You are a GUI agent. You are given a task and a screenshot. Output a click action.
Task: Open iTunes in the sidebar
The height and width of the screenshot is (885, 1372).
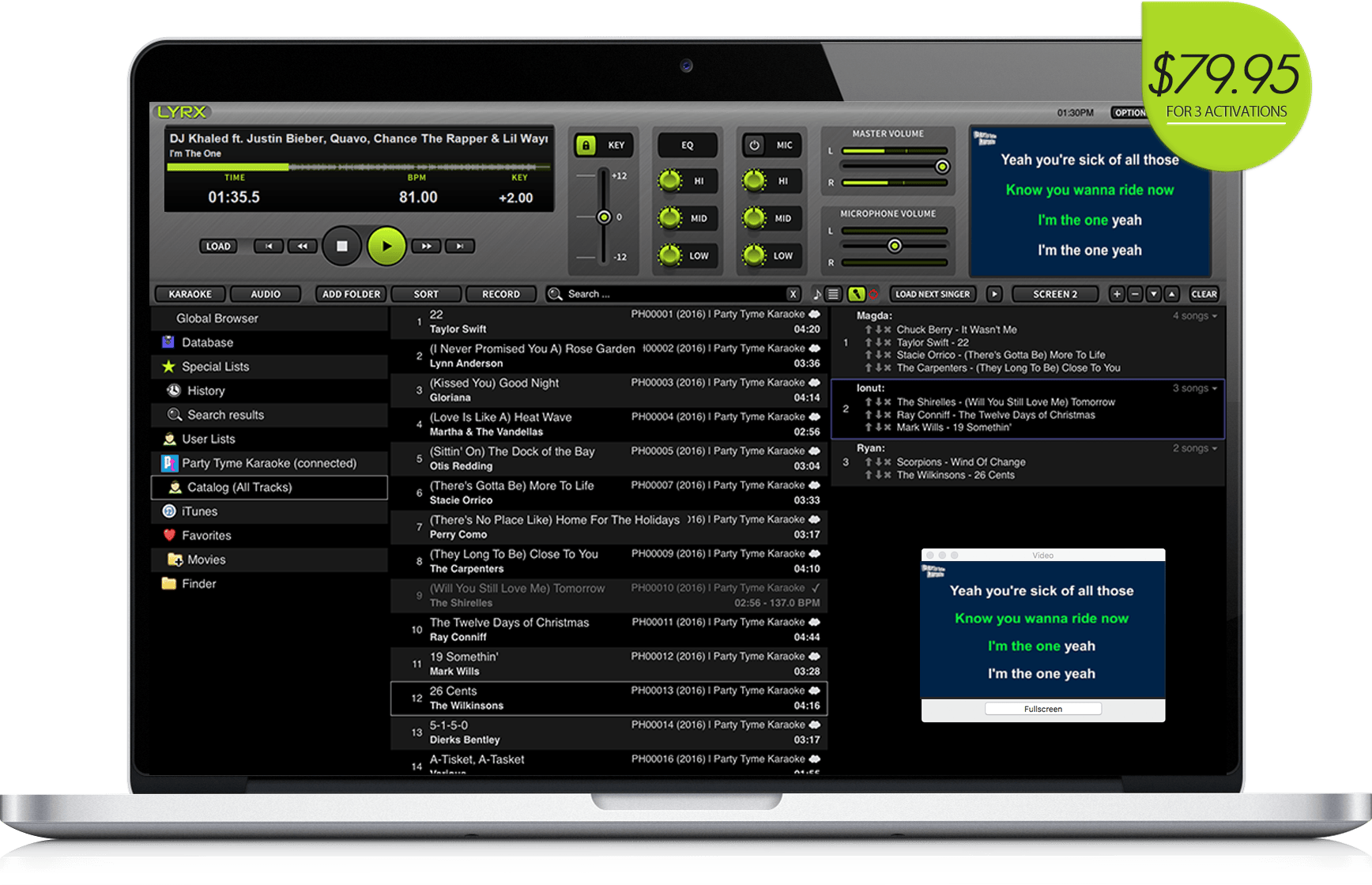pyautogui.click(x=269, y=511)
